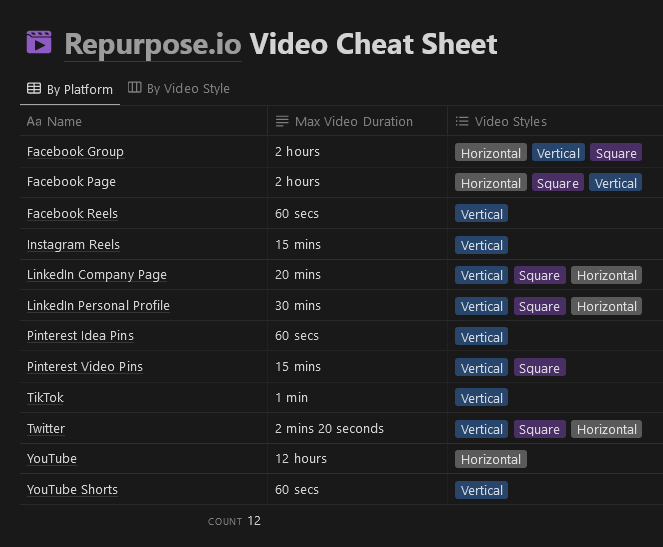Open the Video Styles column header menu
This screenshot has height=547, width=663.
[510, 121]
